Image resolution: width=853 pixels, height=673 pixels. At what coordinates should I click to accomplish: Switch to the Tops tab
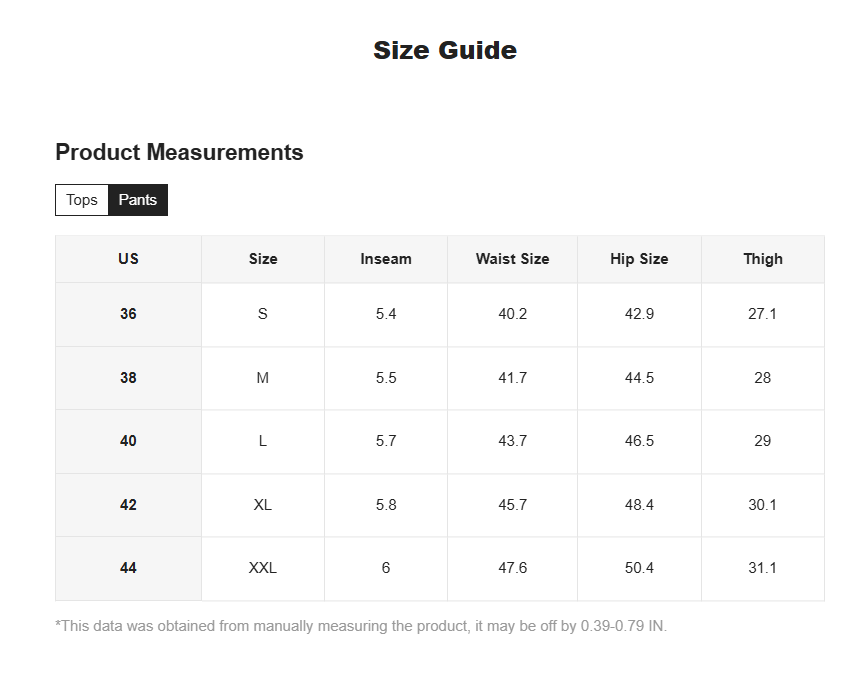(x=82, y=200)
